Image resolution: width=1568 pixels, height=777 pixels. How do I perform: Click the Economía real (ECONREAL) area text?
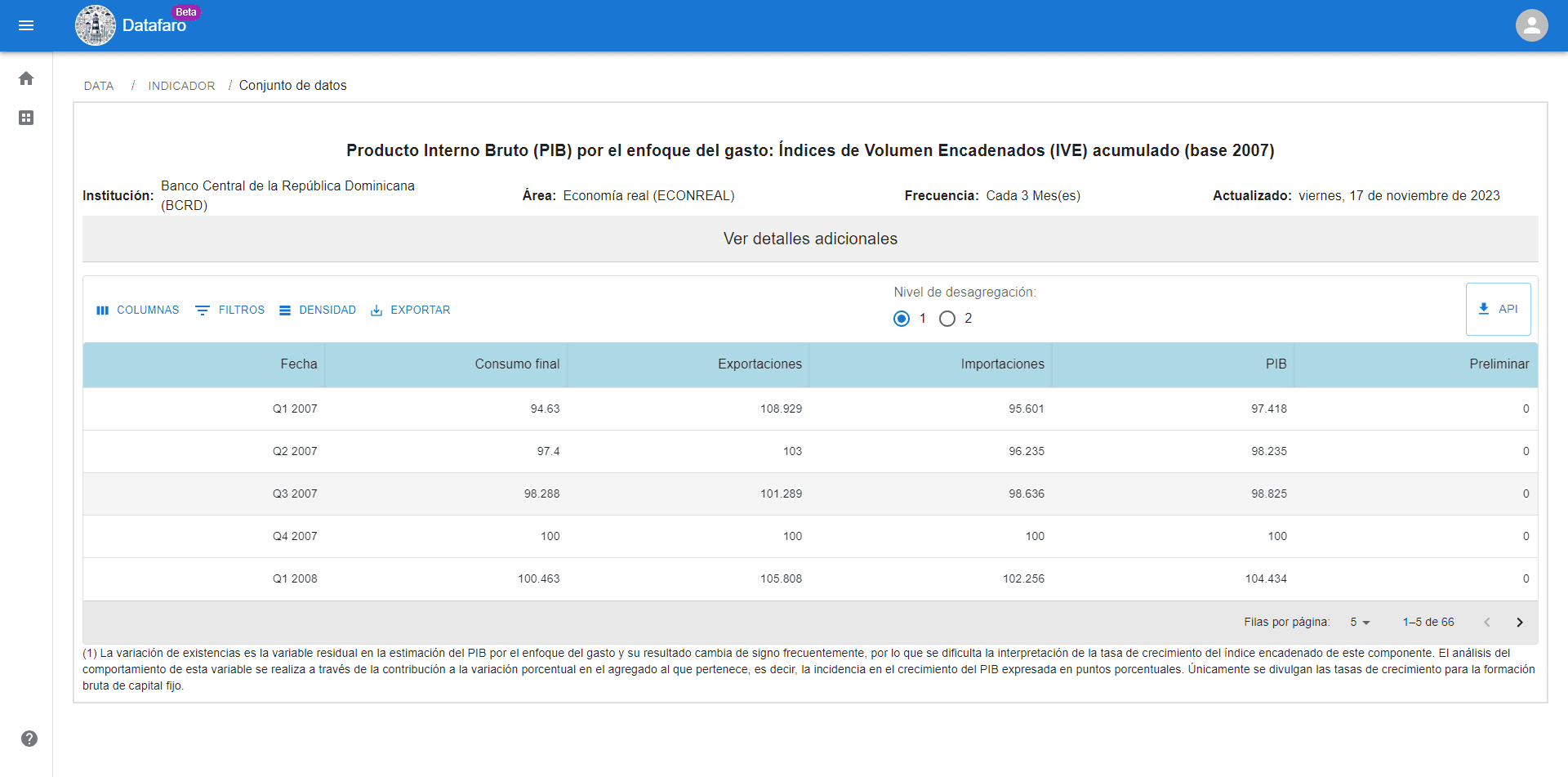649,196
